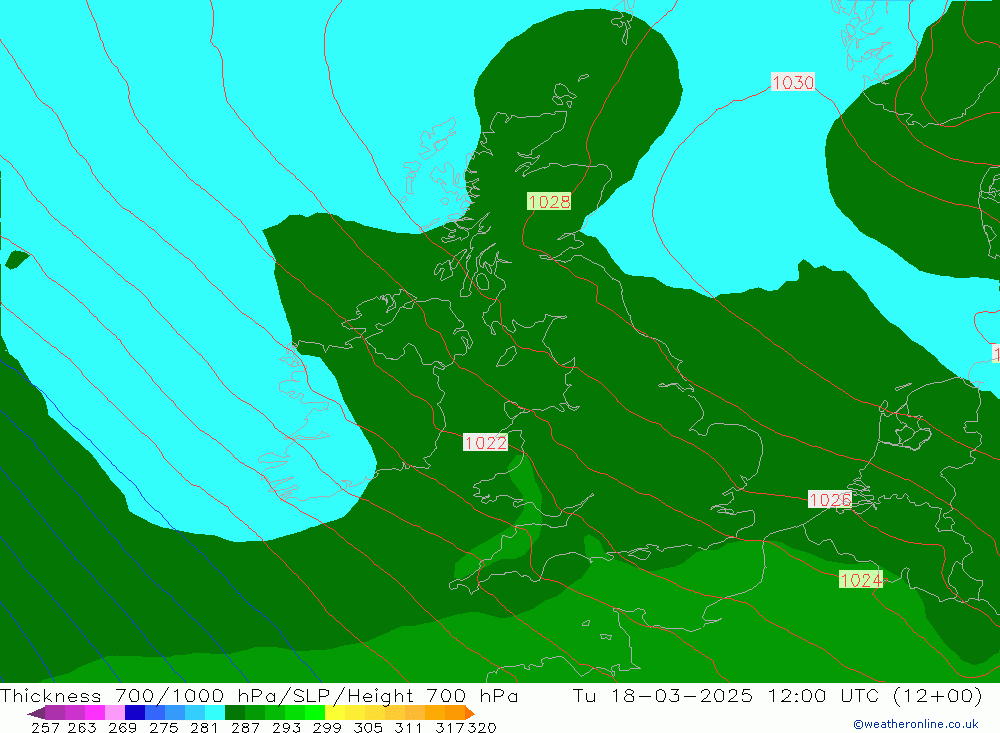The height and width of the screenshot is (733, 1000).
Task: Select the 1022 pressure label near Ireland
Action: [x=485, y=442]
